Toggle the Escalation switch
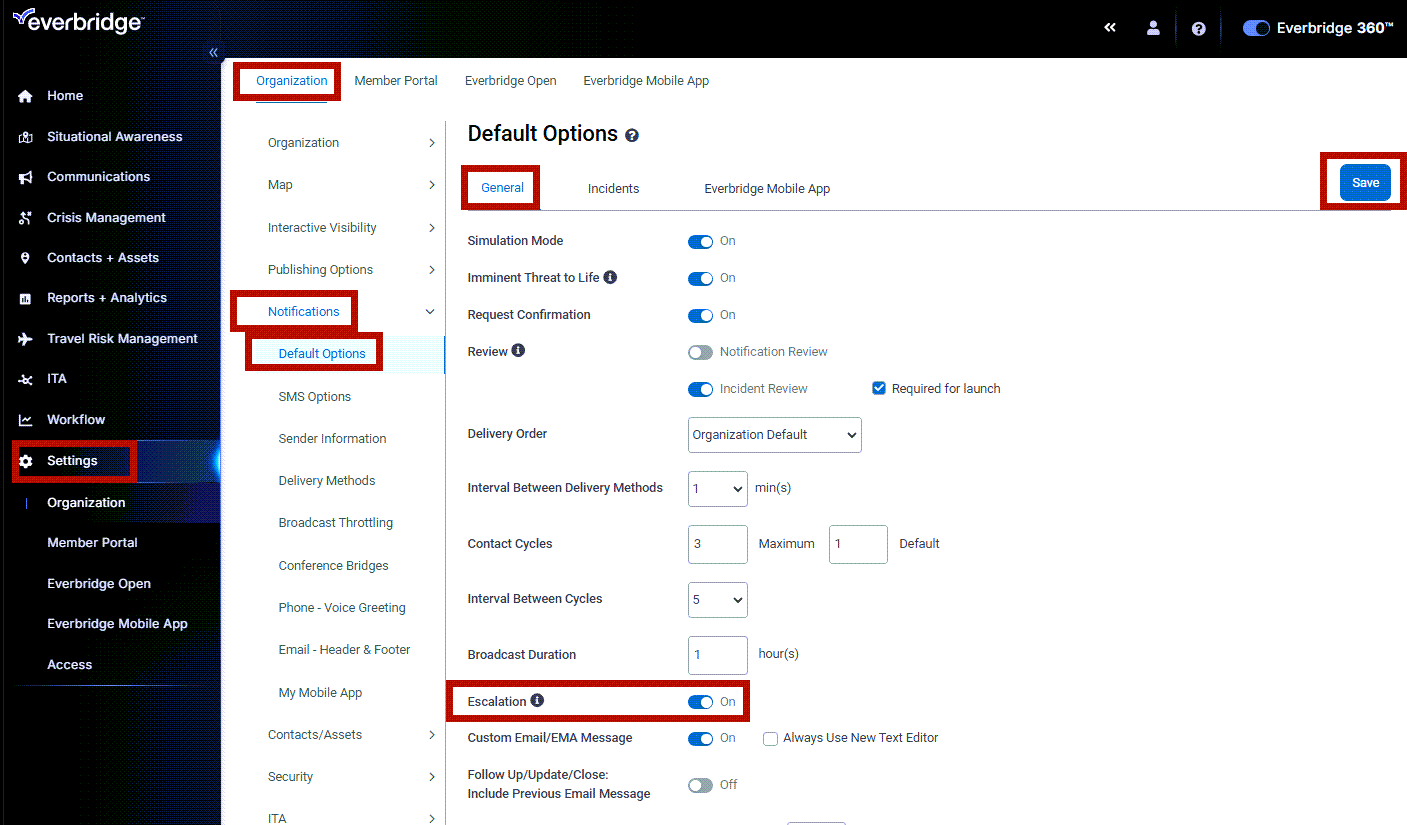Screen dimensions: 1407x825 (x=700, y=702)
